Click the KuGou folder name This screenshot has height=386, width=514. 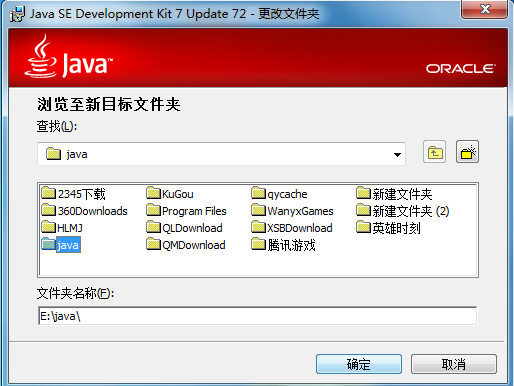(x=178, y=194)
